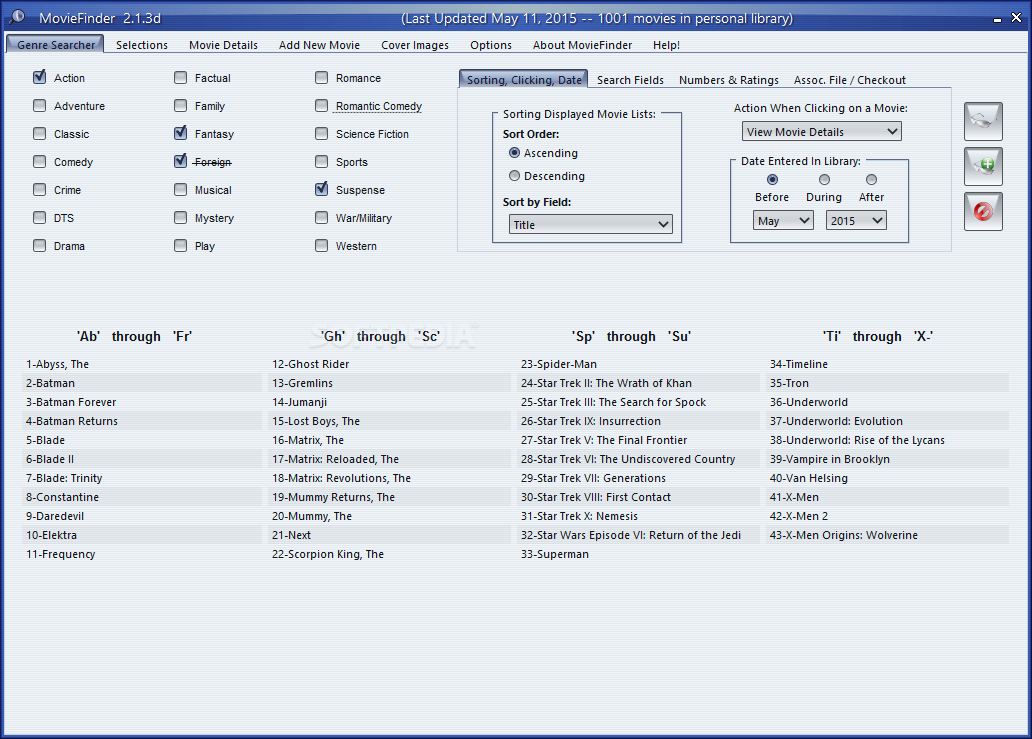Toggle the Science Fiction checkbox

[321, 134]
